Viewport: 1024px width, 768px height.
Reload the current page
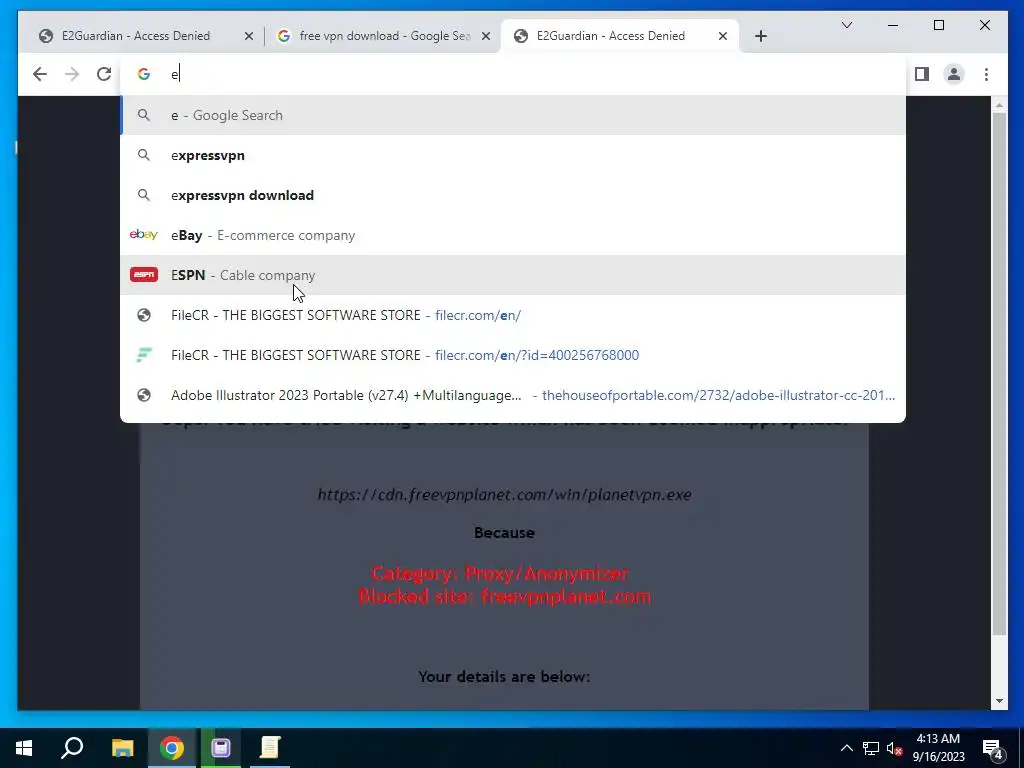tap(104, 74)
